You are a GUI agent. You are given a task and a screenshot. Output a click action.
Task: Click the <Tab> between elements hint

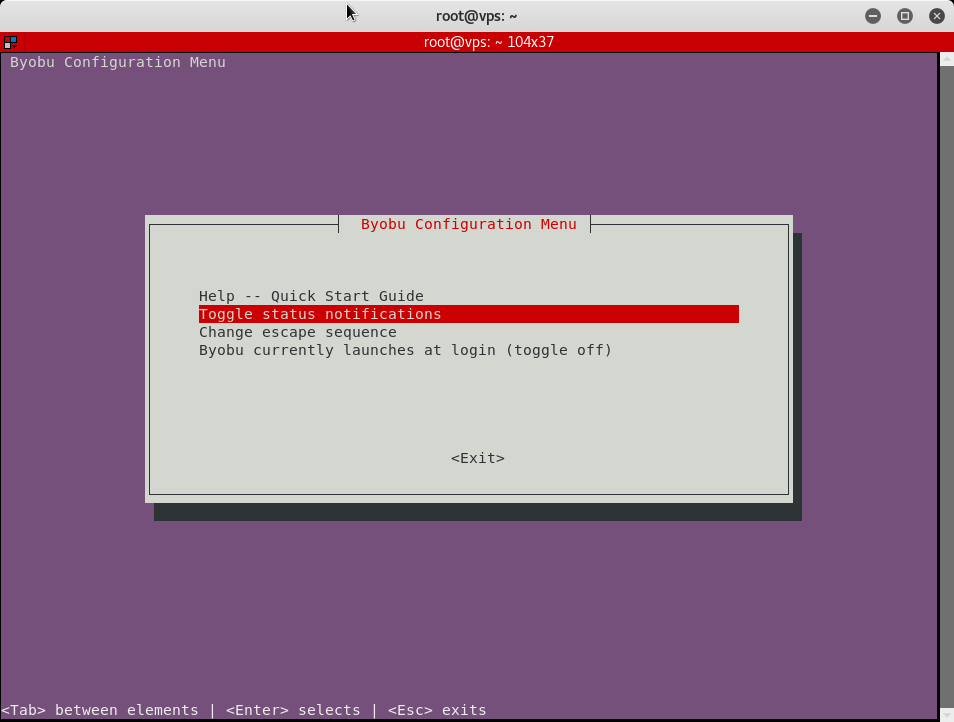[100, 710]
